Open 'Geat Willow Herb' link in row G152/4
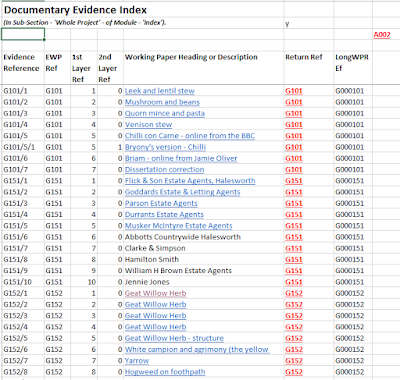 (155, 327)
